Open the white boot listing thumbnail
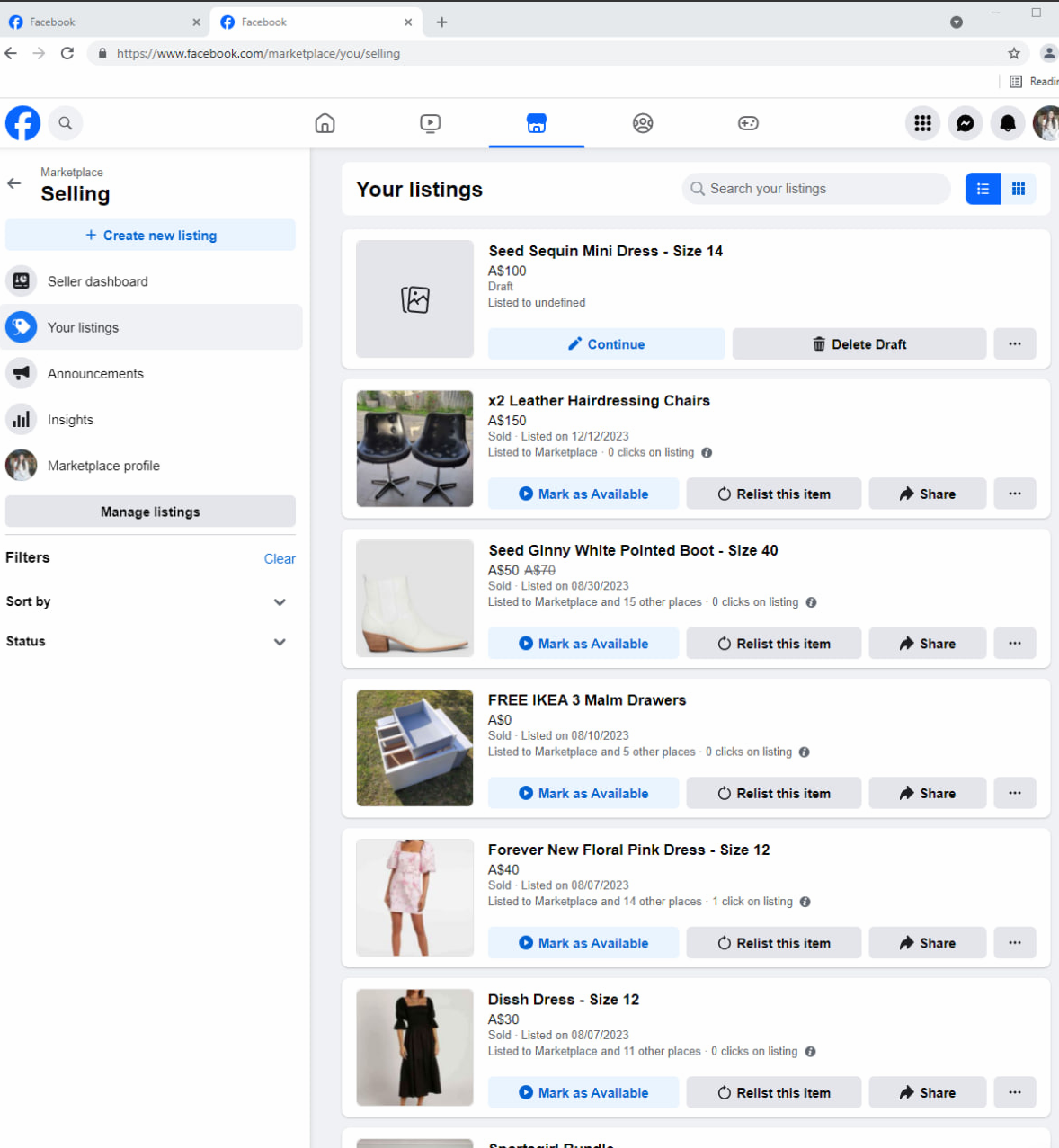Screen dimensions: 1059x1148 coord(414,598)
